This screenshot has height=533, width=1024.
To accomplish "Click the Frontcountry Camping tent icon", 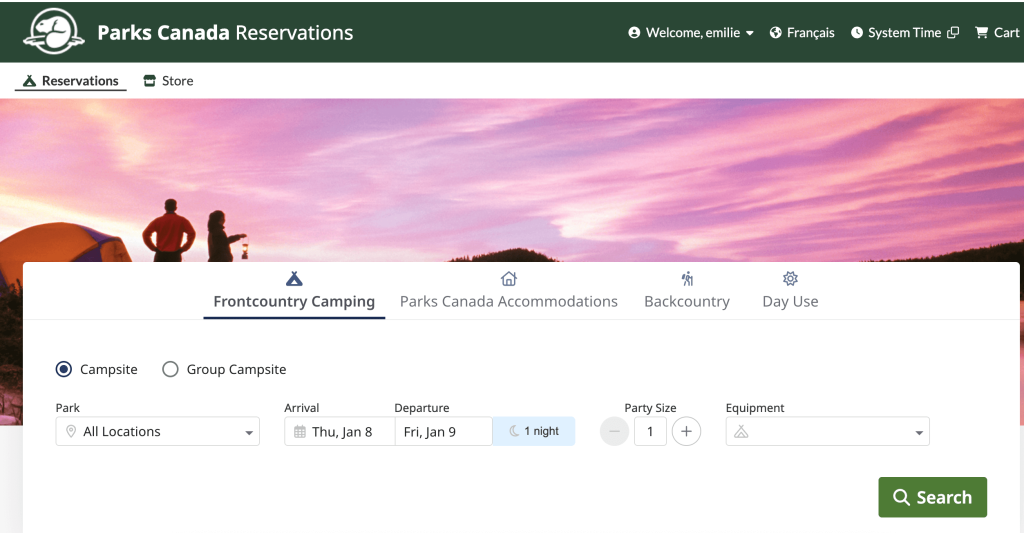I will 294,279.
